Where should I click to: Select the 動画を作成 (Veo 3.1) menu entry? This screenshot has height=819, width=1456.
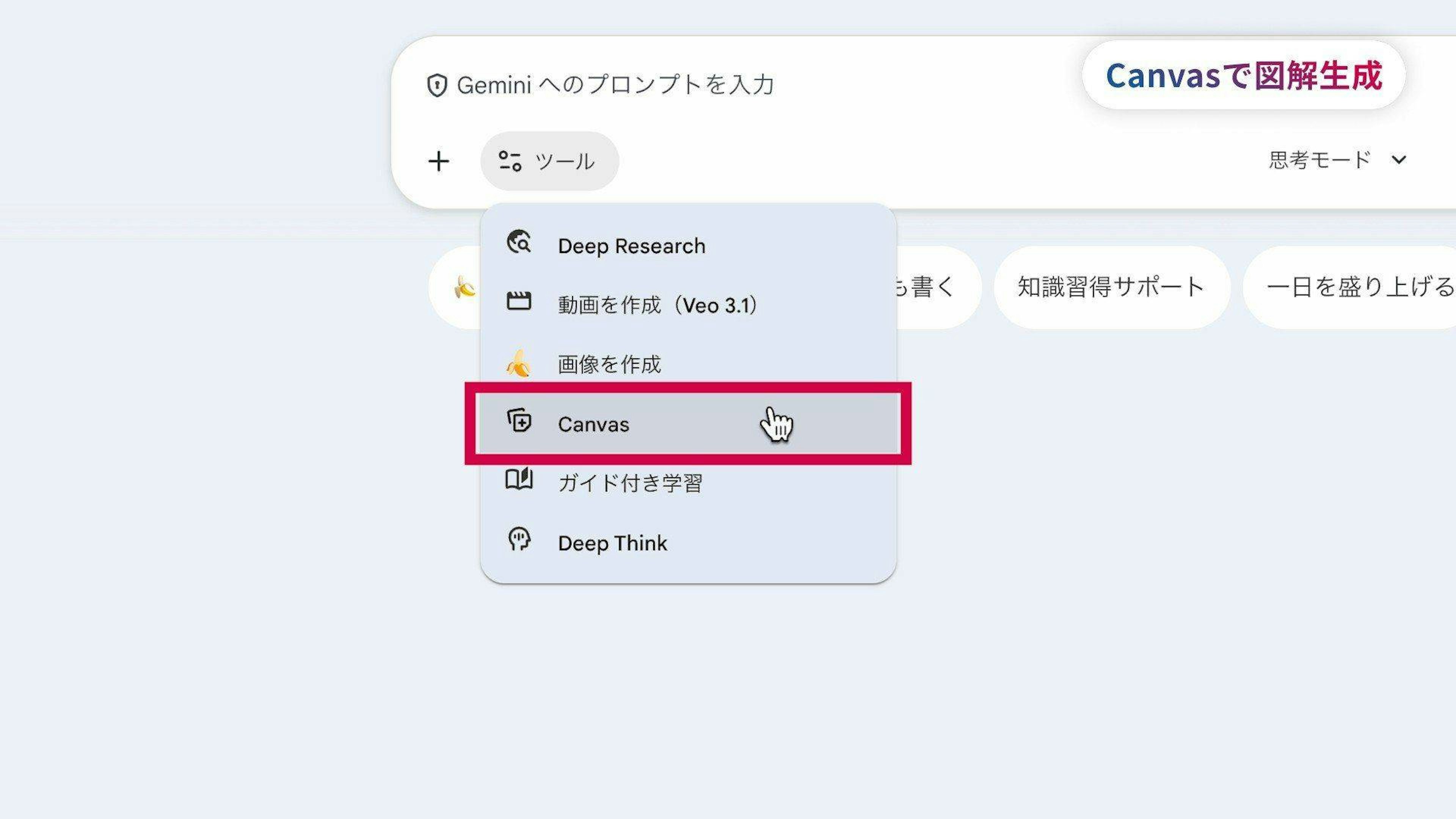tap(657, 305)
